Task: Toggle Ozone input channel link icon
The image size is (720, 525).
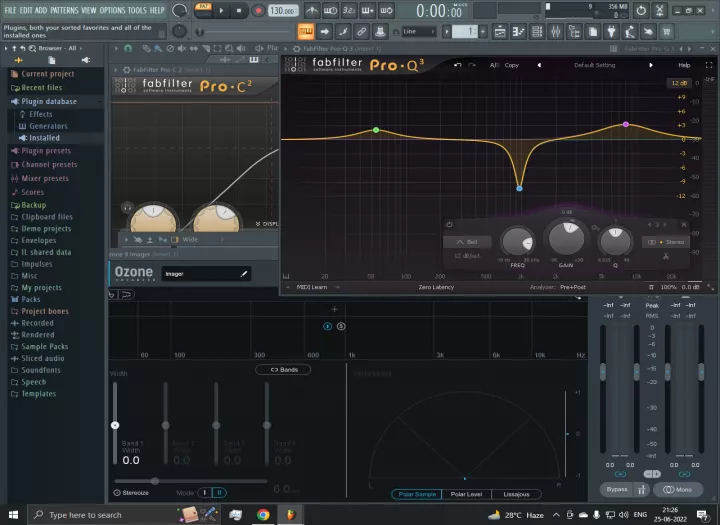Action: 620,474
